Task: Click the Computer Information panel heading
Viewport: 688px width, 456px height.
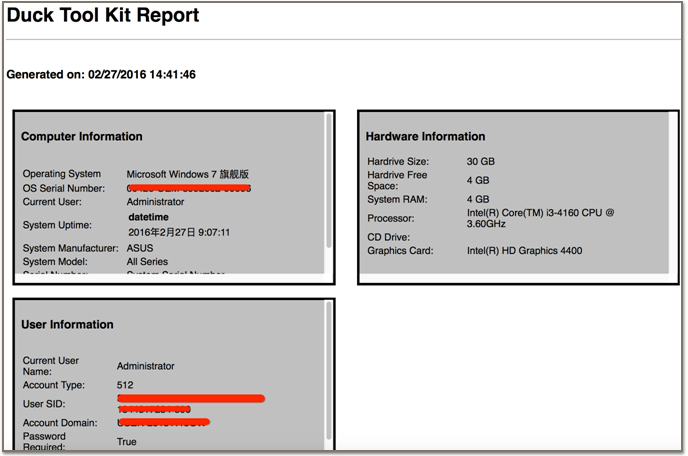Action: [x=82, y=136]
